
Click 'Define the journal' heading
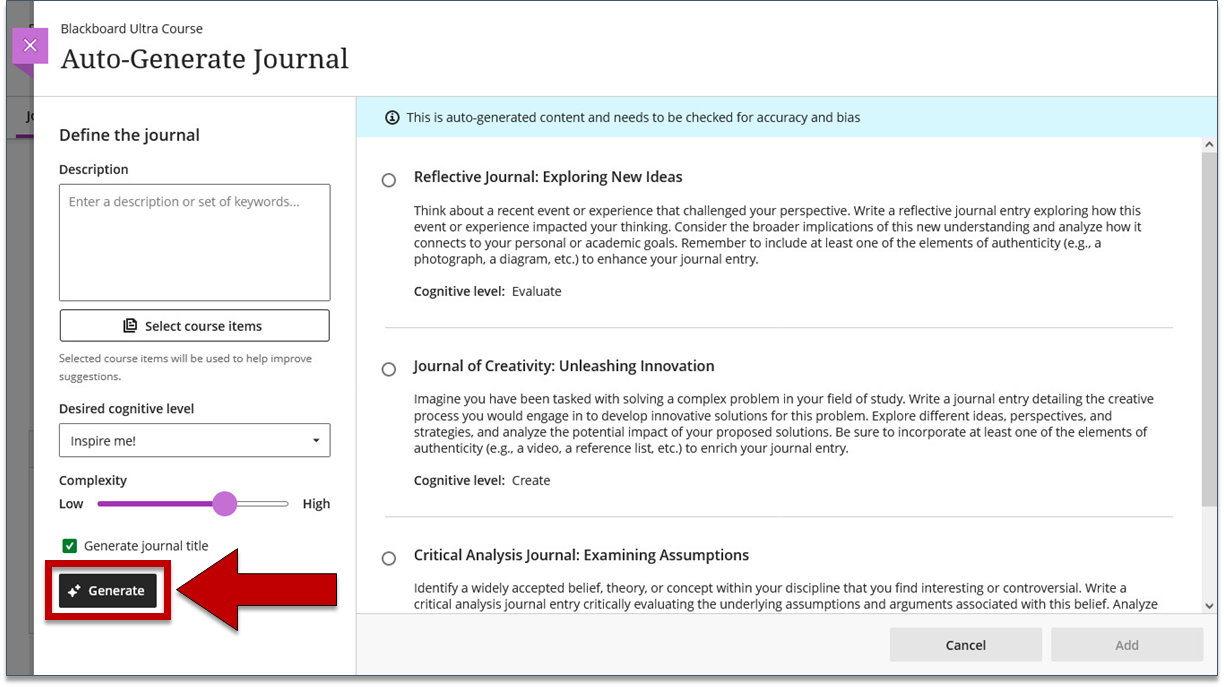(129, 135)
